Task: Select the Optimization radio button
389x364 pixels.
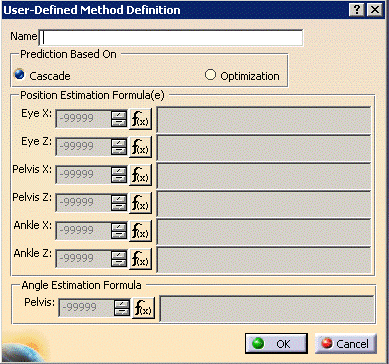Action: (x=210, y=75)
